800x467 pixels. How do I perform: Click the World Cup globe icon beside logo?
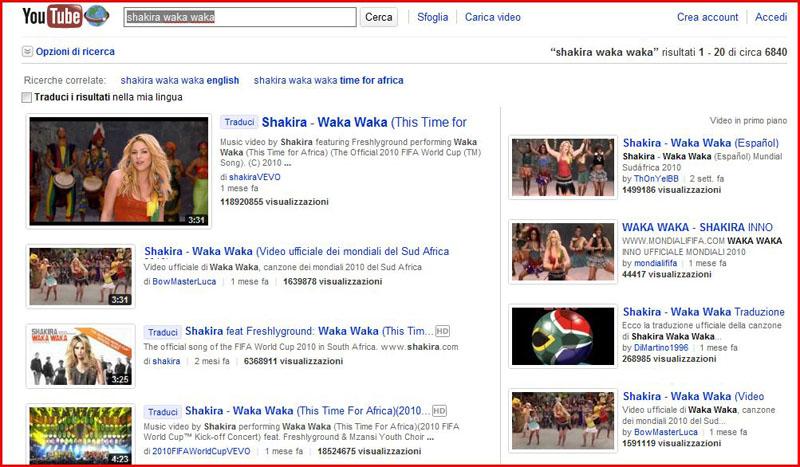97,16
